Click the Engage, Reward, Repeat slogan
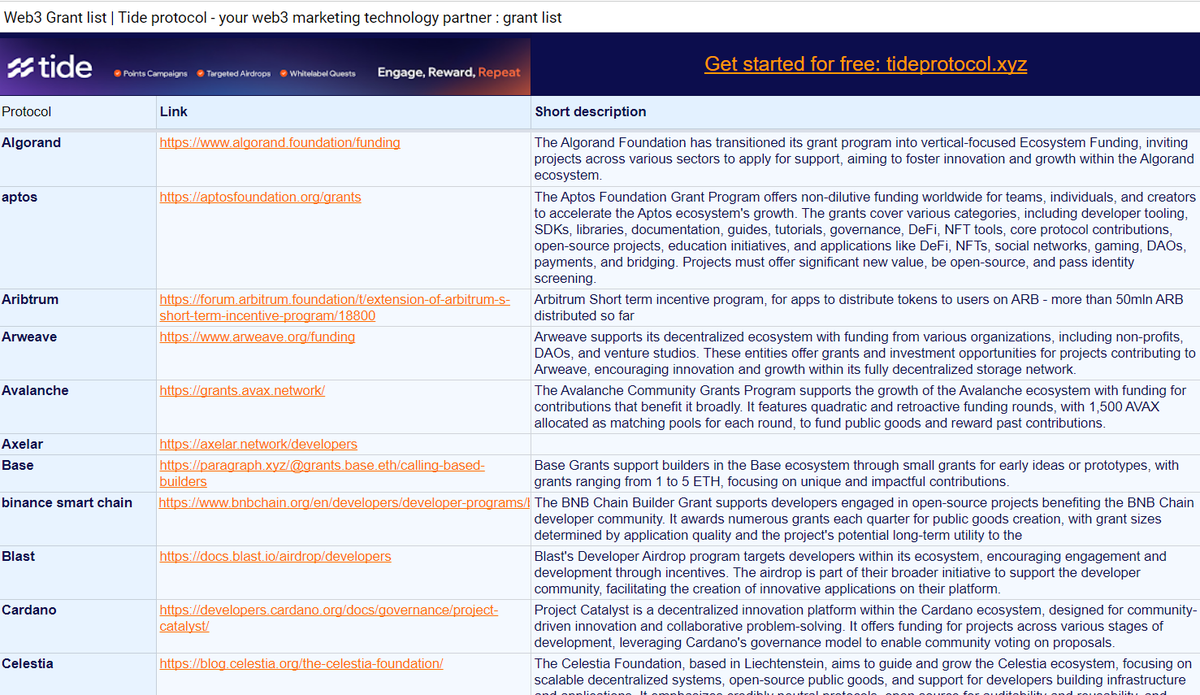Screen dimensions: 1200x695 (x=449, y=72)
